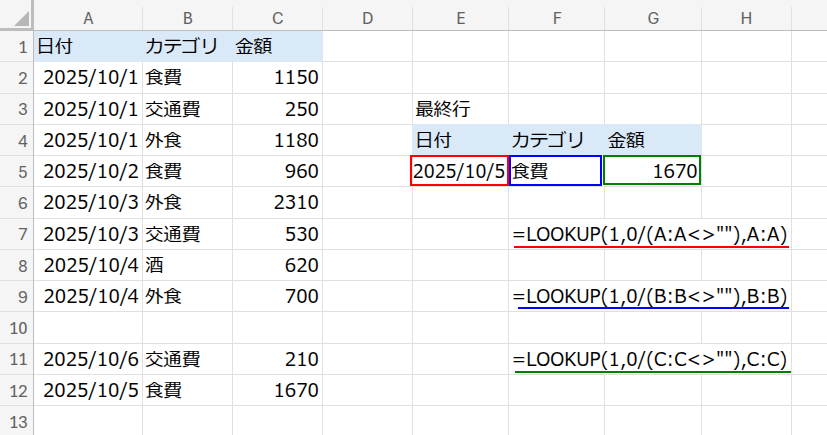This screenshot has width=827, height=435.
Task: Select row 5 header
Action: [x=17, y=171]
